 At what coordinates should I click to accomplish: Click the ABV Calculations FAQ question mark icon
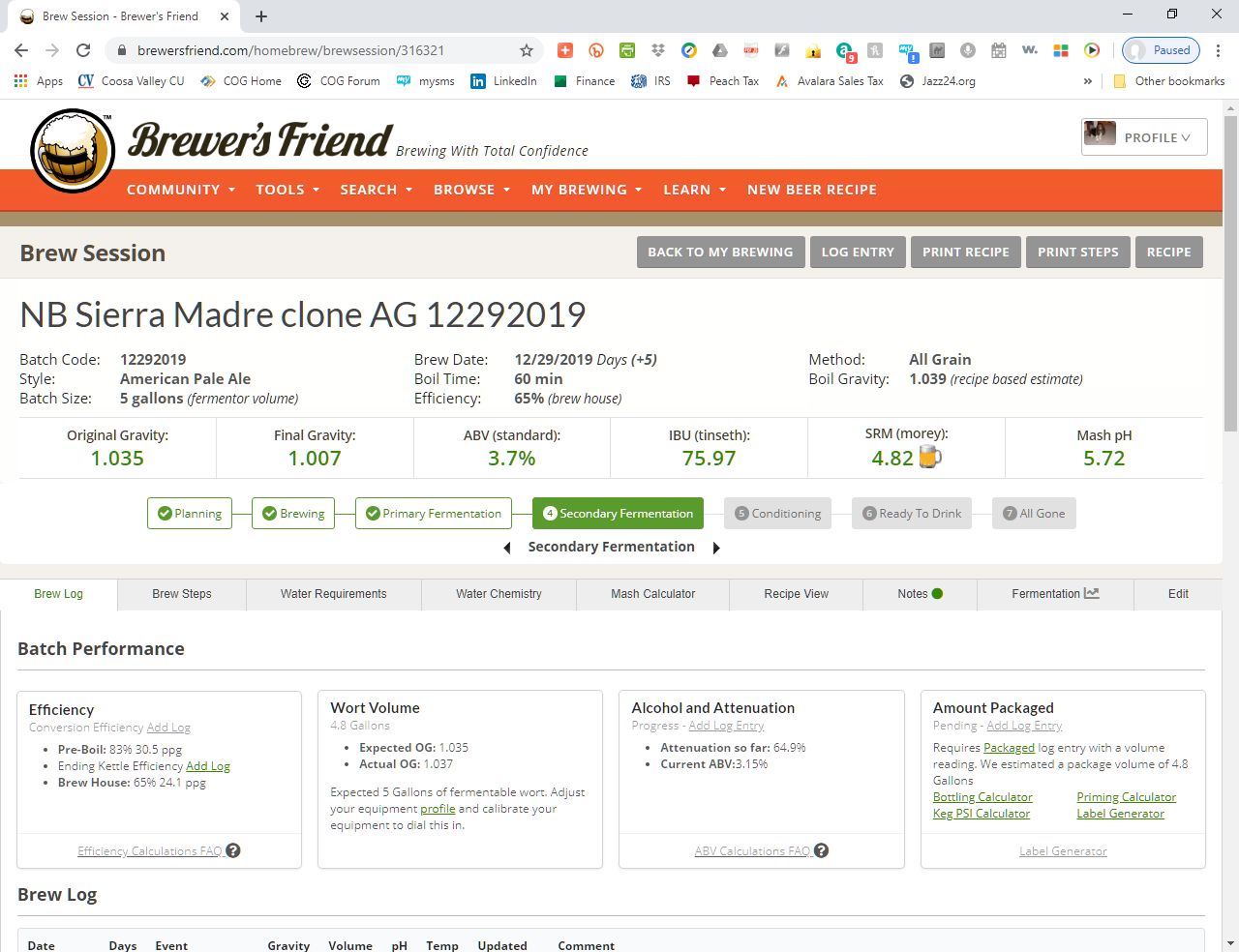pos(821,850)
